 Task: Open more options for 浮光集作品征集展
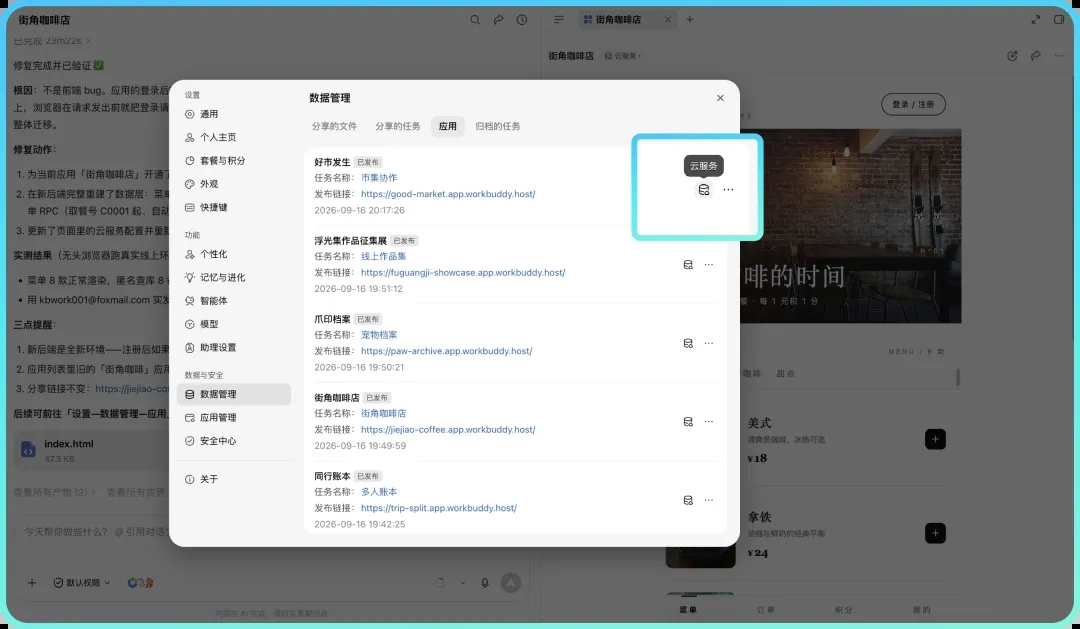pos(709,265)
